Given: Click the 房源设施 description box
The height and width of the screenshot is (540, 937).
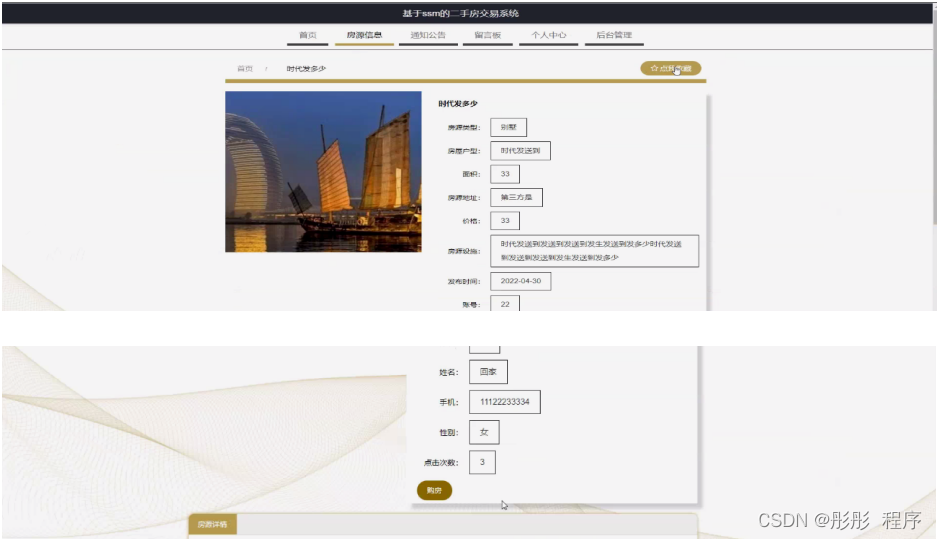Looking at the screenshot, I should 595,251.
